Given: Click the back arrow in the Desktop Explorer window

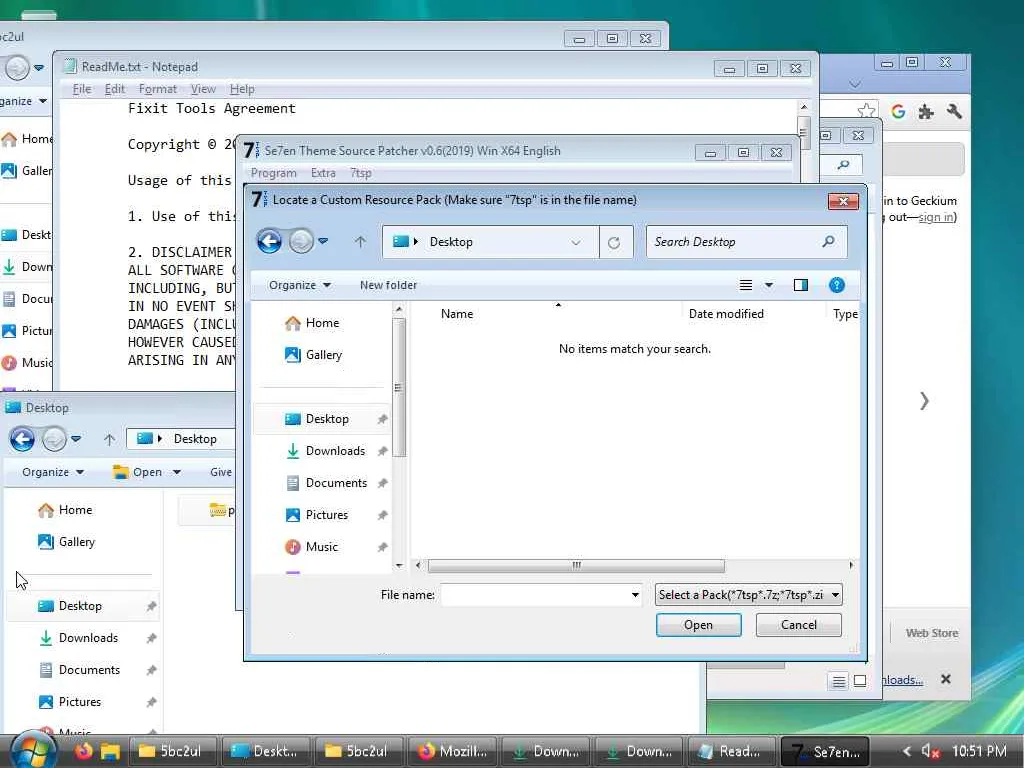Looking at the screenshot, I should coord(22,439).
